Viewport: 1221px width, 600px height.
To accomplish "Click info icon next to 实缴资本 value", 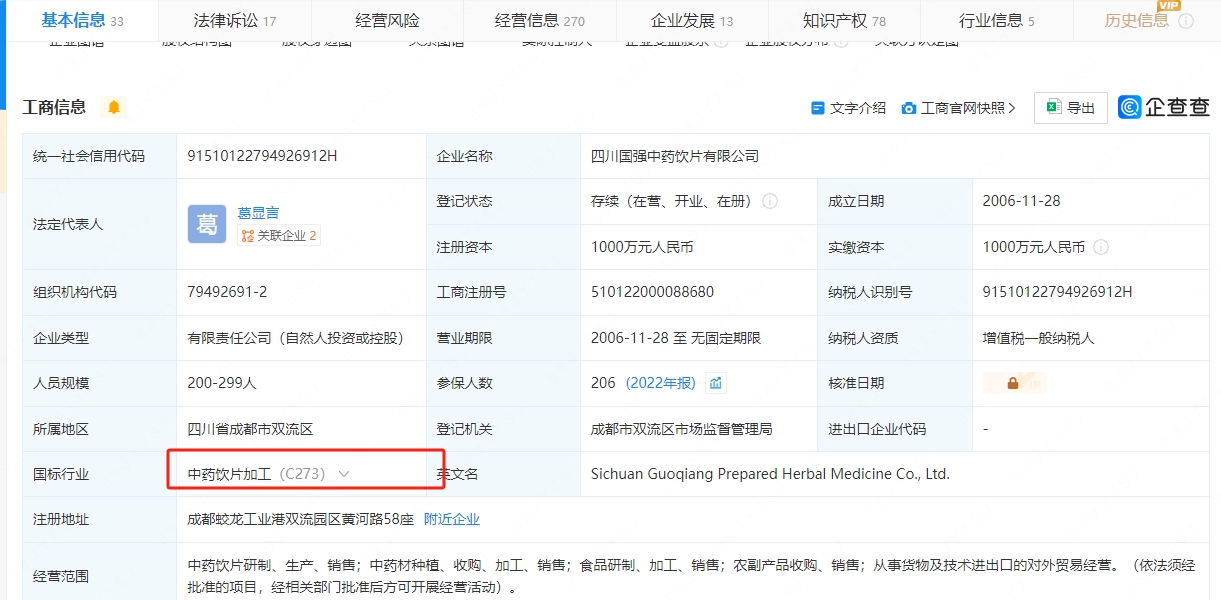I will pyautogui.click(x=1101, y=247).
